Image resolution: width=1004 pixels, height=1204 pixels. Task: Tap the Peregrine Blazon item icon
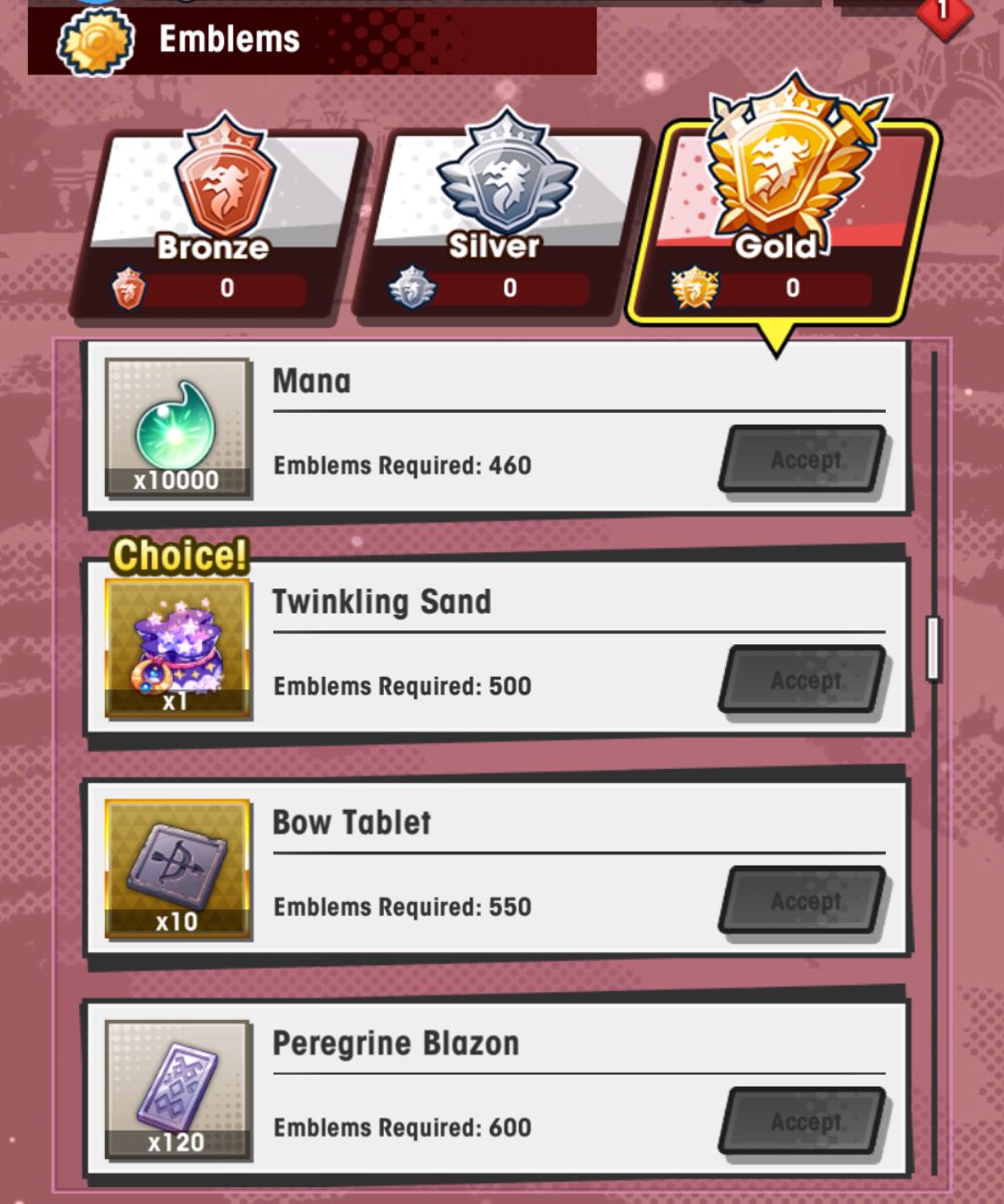[x=177, y=1090]
